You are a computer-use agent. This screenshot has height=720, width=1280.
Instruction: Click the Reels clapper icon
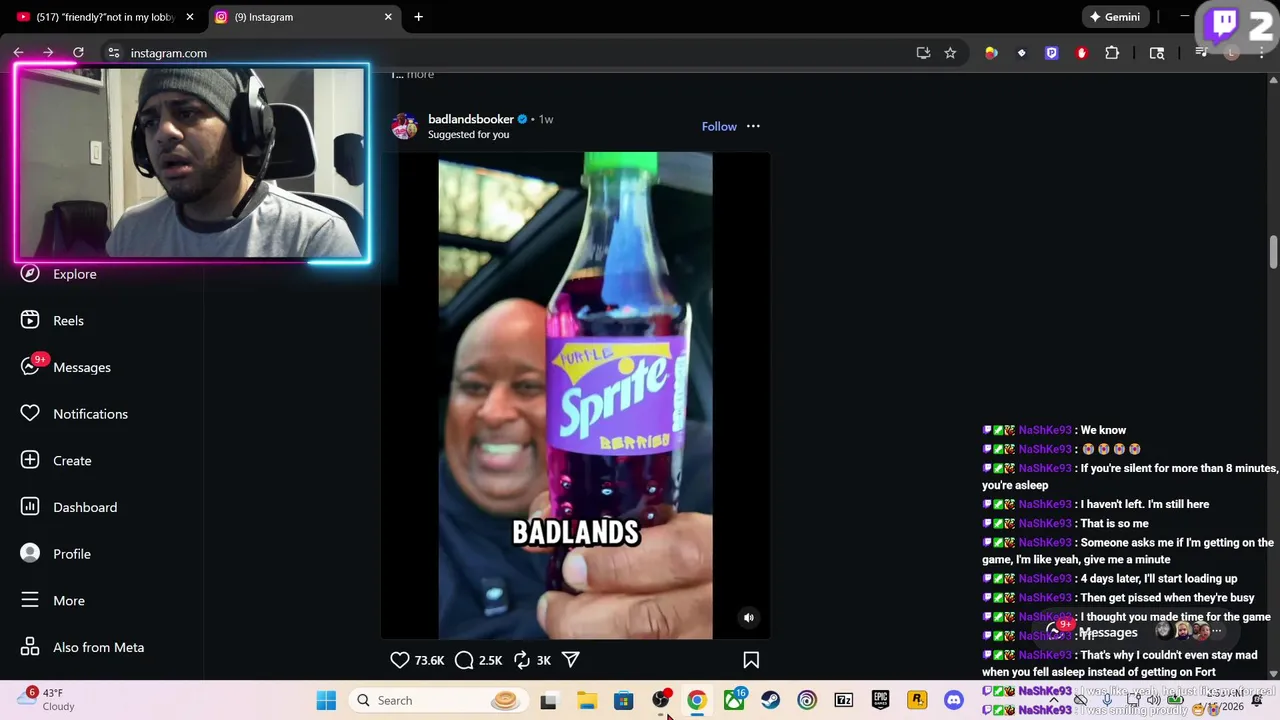(x=30, y=320)
